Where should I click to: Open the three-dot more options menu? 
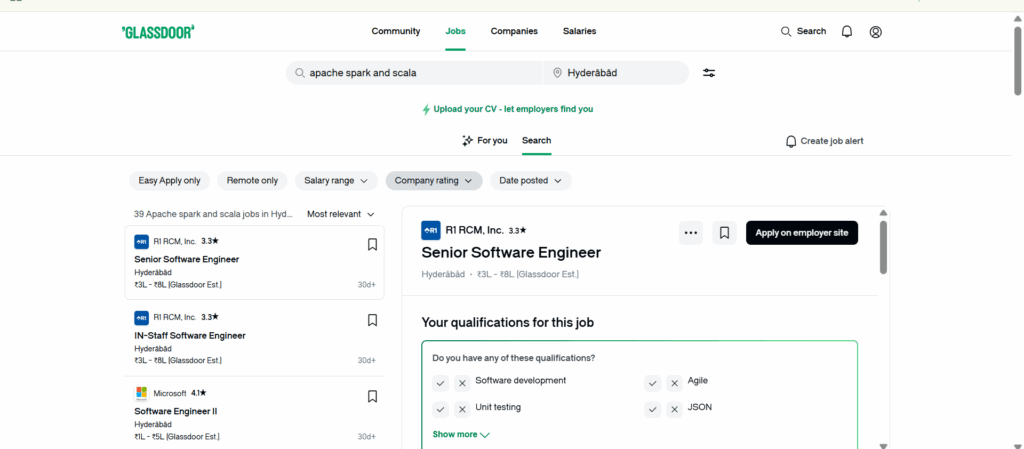[691, 233]
